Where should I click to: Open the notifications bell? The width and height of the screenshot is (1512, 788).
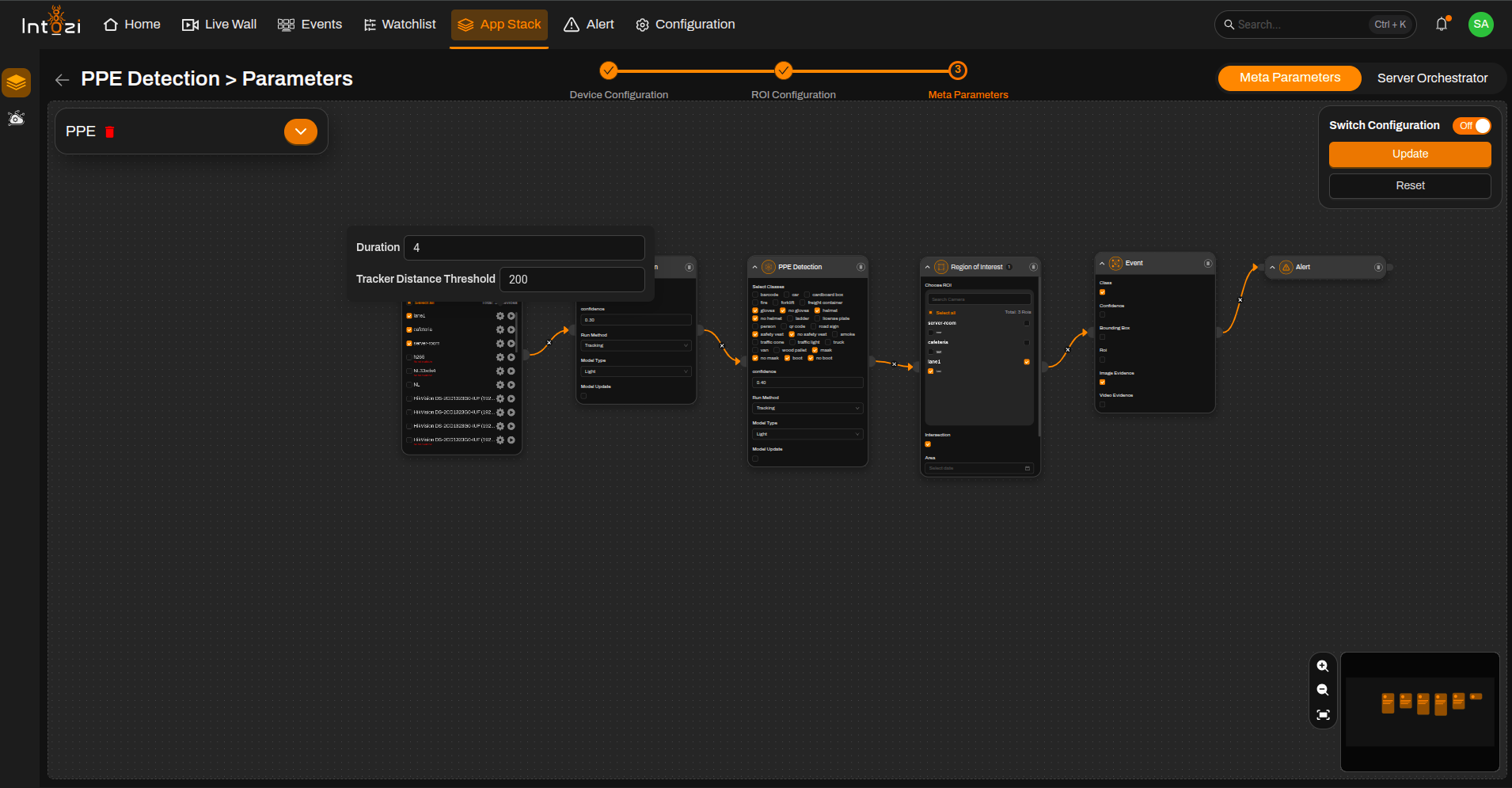click(x=1442, y=25)
